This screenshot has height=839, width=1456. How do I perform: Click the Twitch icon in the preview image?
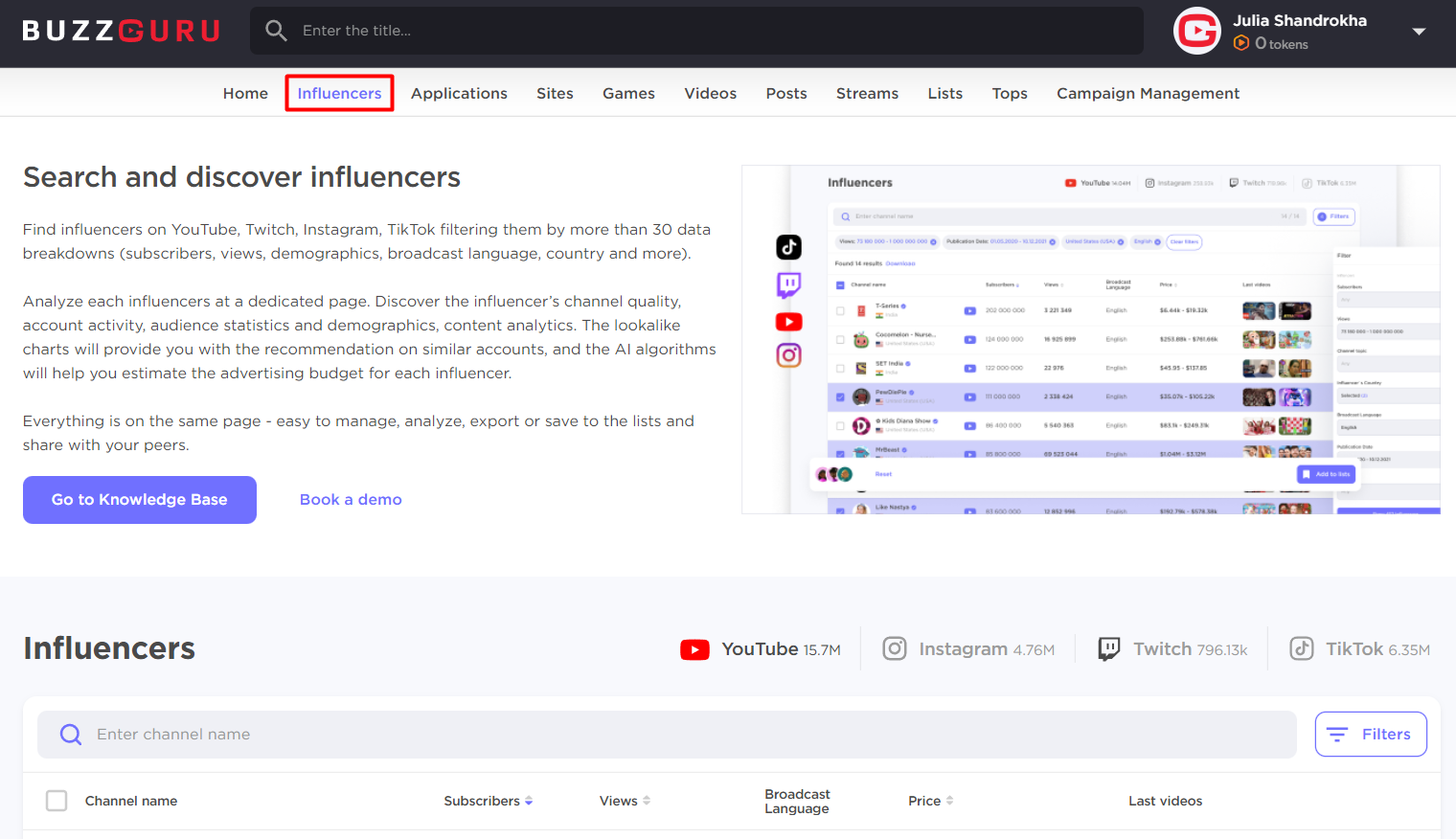(788, 284)
